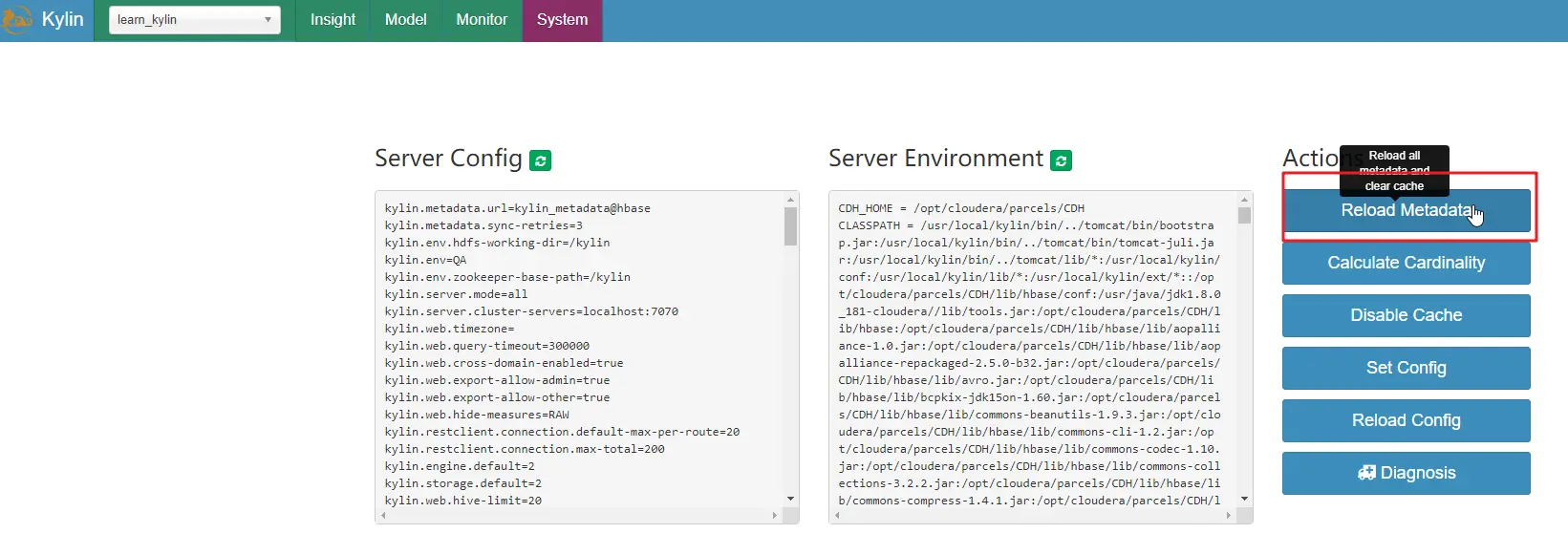Click the Reload Config button
1568x555 pixels.
pyautogui.click(x=1406, y=420)
